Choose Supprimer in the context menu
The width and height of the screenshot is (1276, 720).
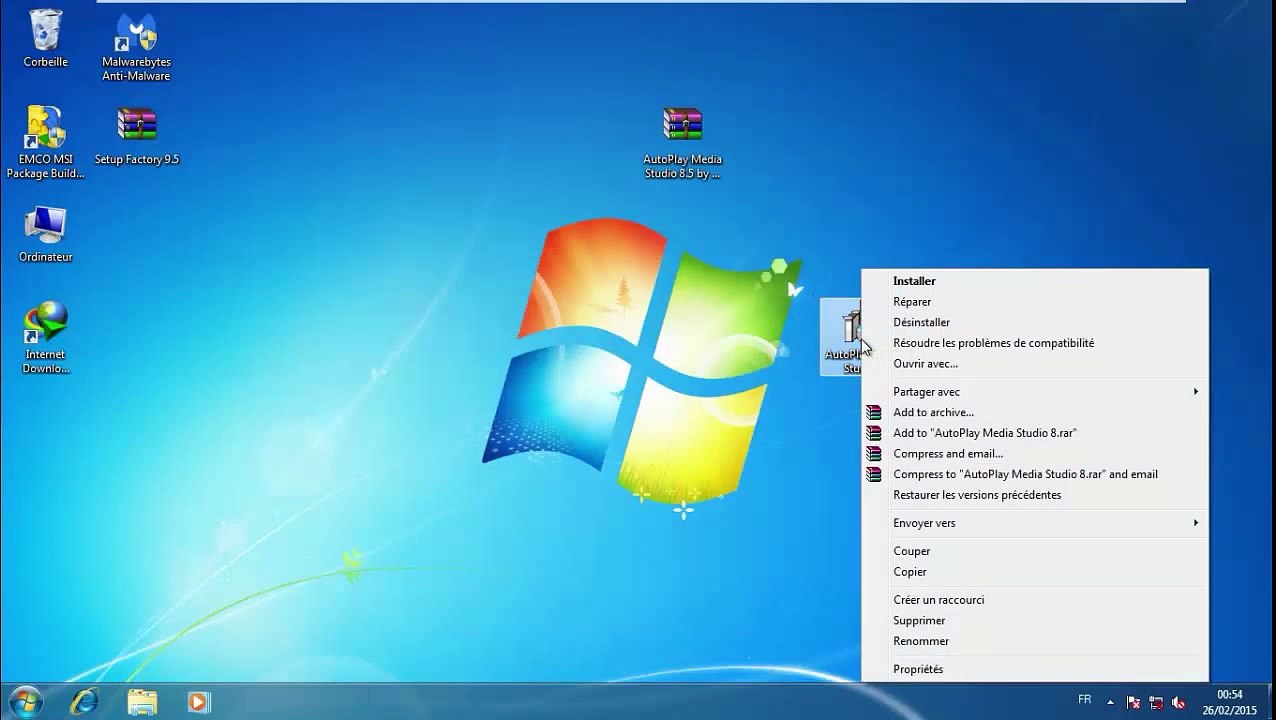(1035, 621)
